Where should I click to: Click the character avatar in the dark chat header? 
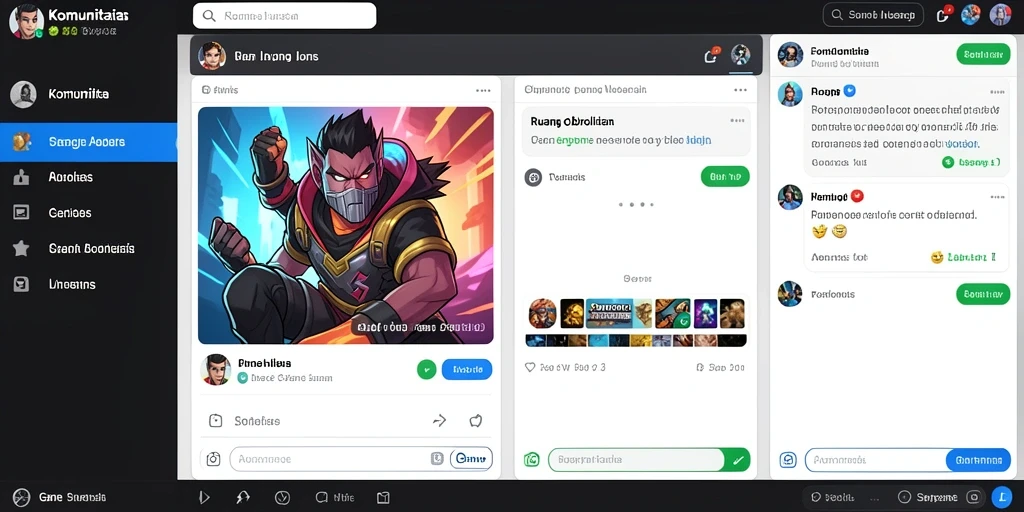pyautogui.click(x=212, y=56)
